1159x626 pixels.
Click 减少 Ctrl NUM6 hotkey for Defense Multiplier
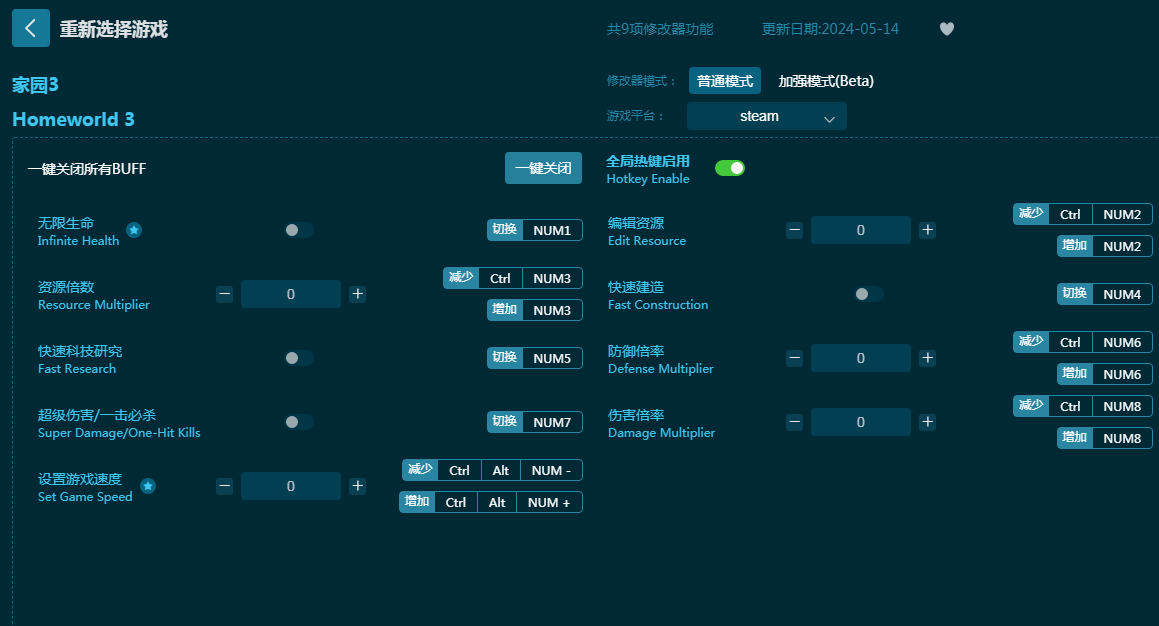(x=1083, y=342)
